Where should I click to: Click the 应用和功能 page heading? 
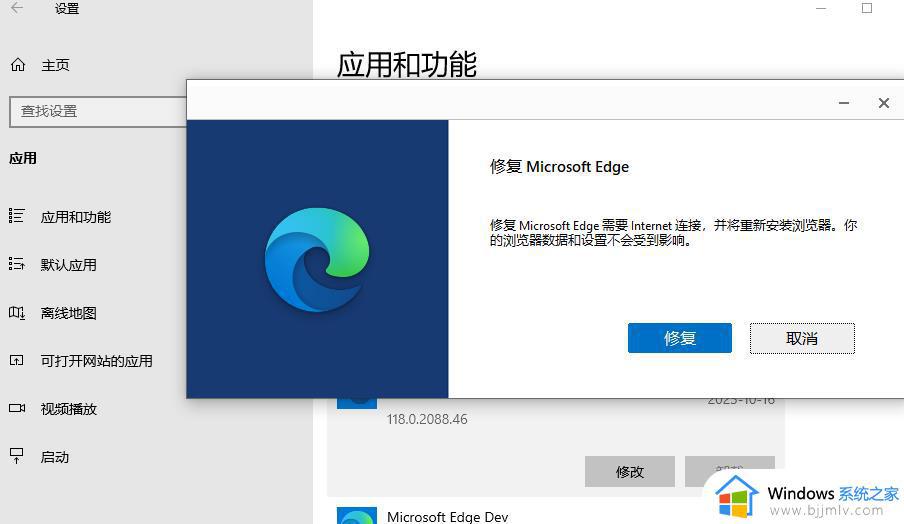click(x=406, y=64)
